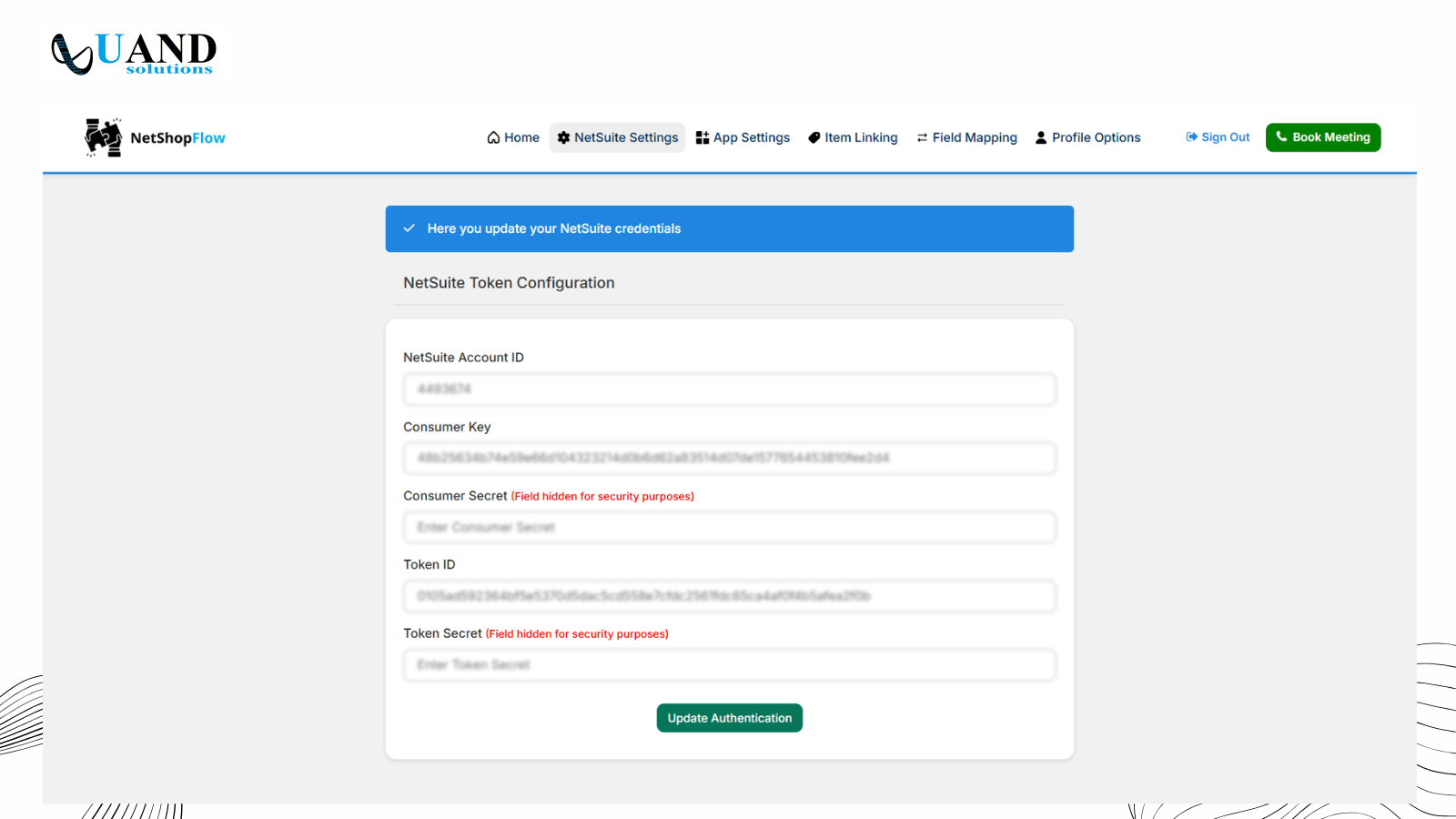Click the 'NetSuite Token Configuration' heading
The image size is (1456, 819).
(x=509, y=283)
